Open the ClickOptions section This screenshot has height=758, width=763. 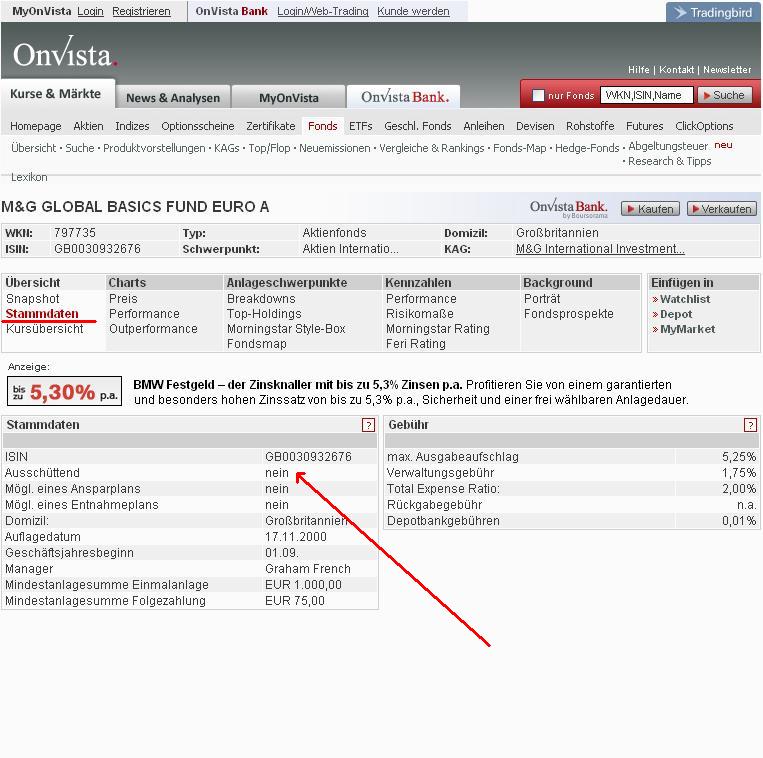[x=704, y=126]
